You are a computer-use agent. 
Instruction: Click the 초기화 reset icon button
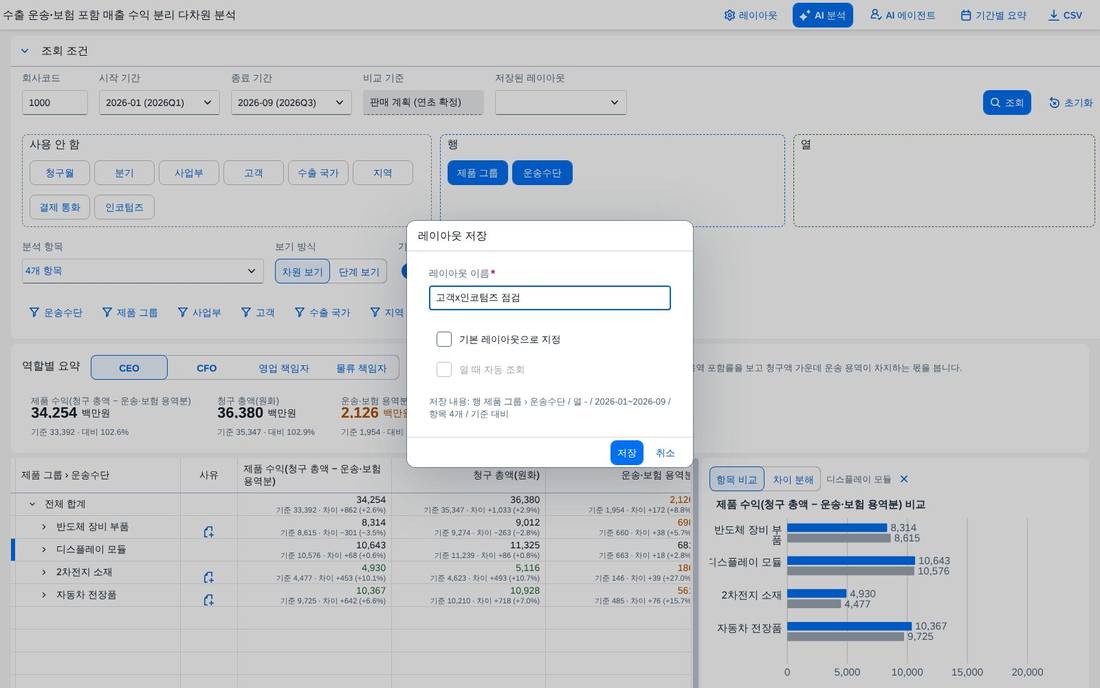1071,102
